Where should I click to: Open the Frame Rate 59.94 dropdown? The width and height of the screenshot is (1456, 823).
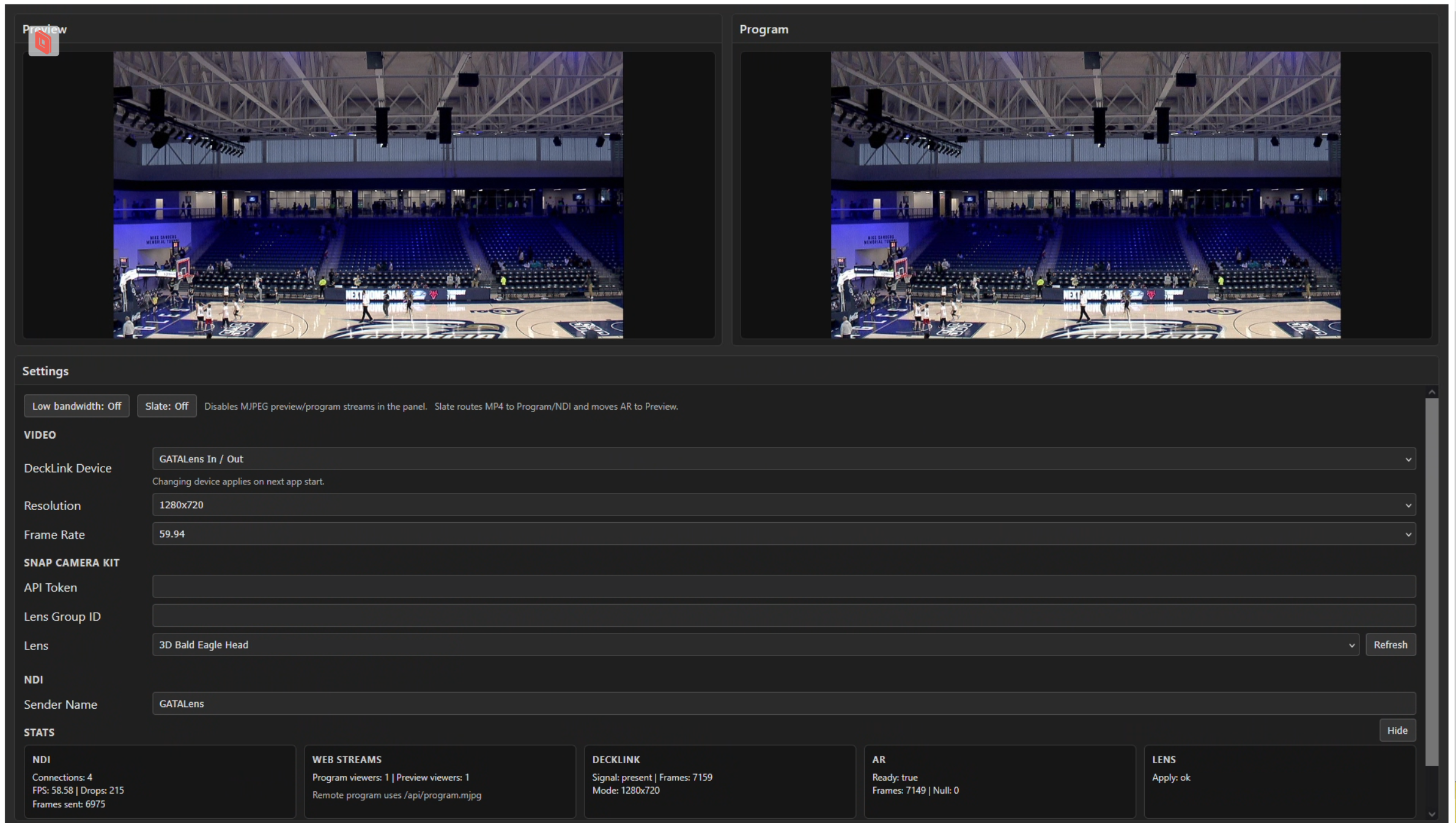point(783,534)
